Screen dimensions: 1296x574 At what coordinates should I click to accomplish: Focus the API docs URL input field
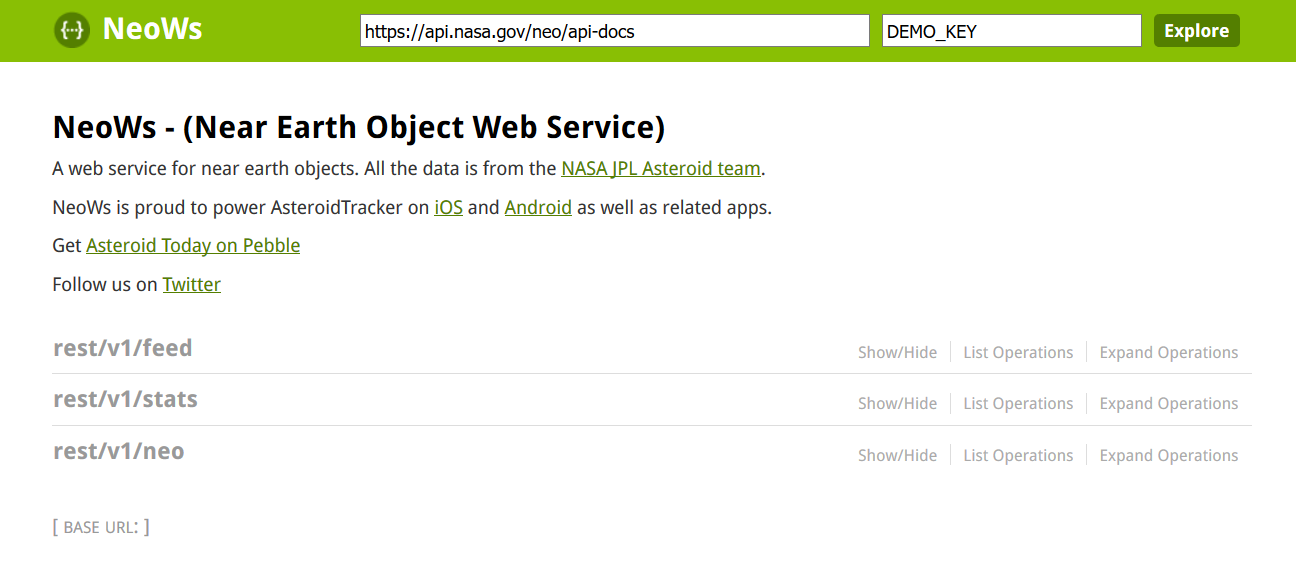(x=615, y=31)
